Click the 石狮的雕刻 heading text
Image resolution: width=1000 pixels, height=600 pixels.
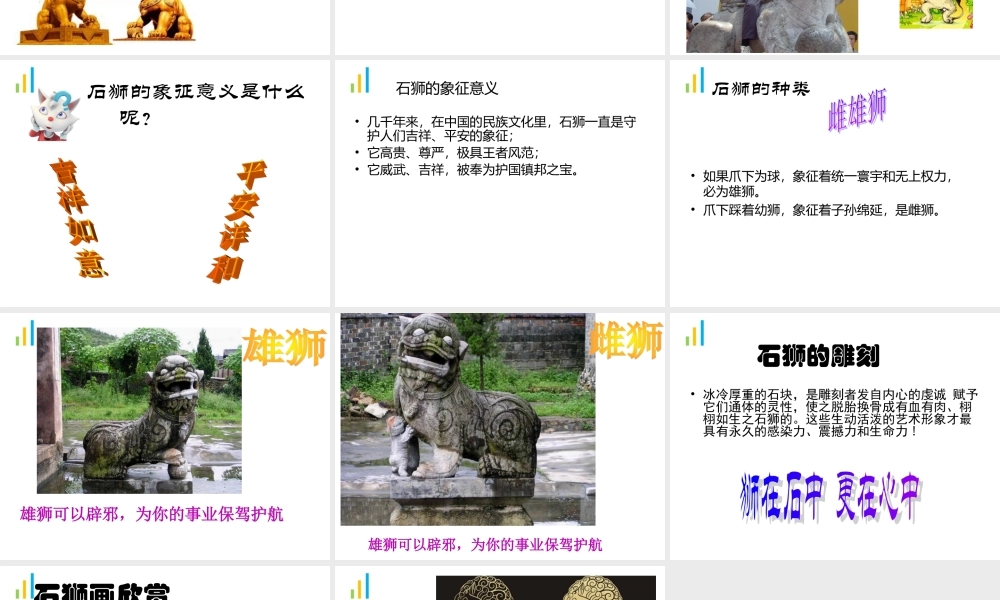(818, 356)
